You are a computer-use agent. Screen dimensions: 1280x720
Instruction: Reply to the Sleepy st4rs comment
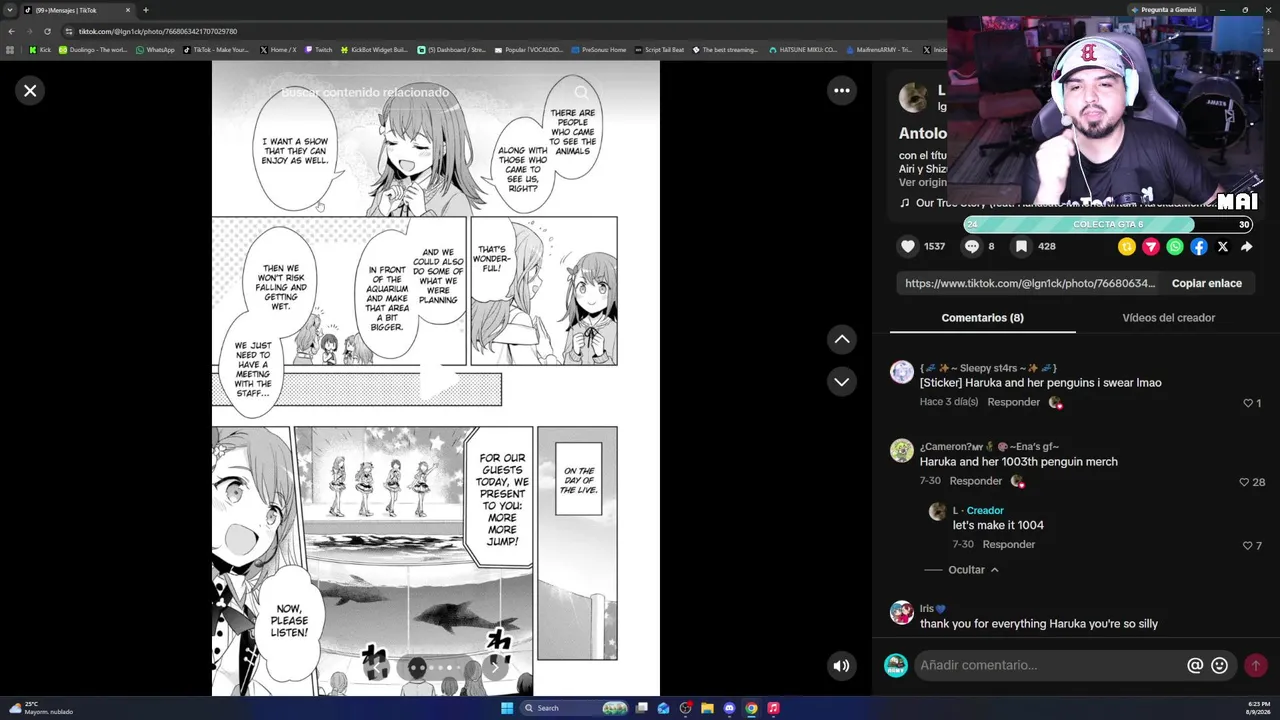point(1013,402)
